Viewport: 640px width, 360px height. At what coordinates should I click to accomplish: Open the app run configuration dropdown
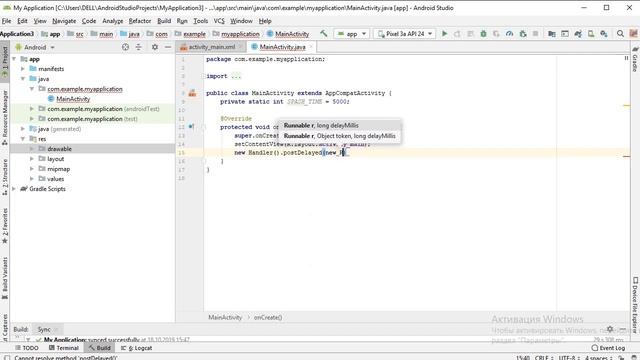[x=352, y=34]
